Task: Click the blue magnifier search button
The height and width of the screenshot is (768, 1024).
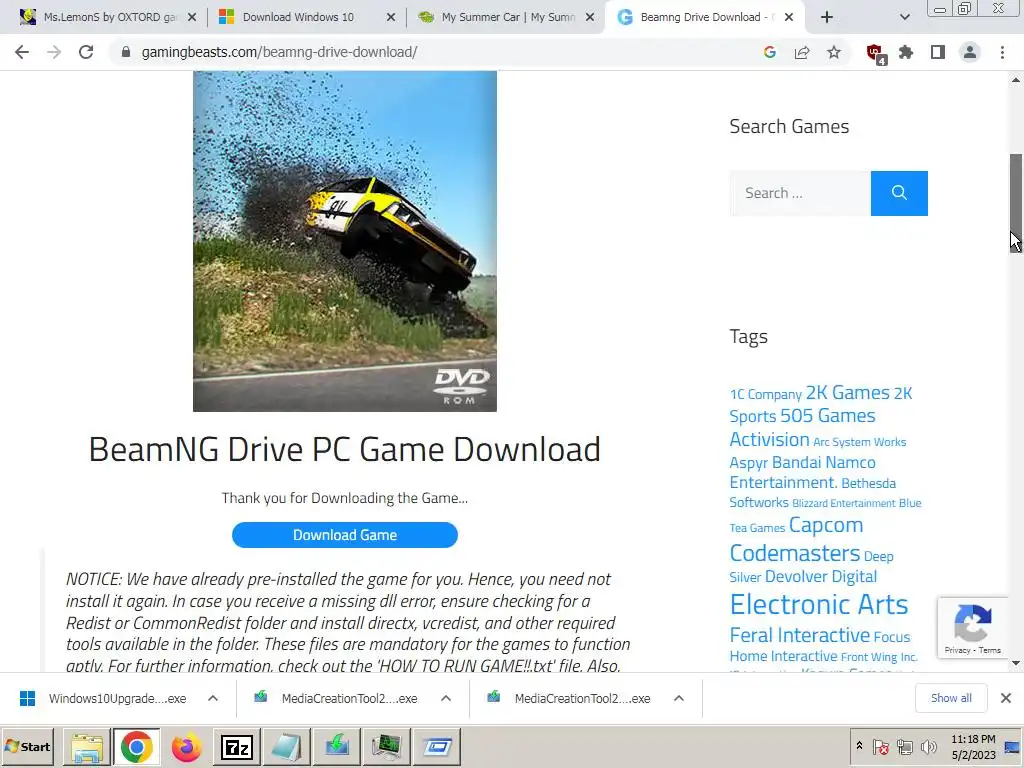Action: 899,193
